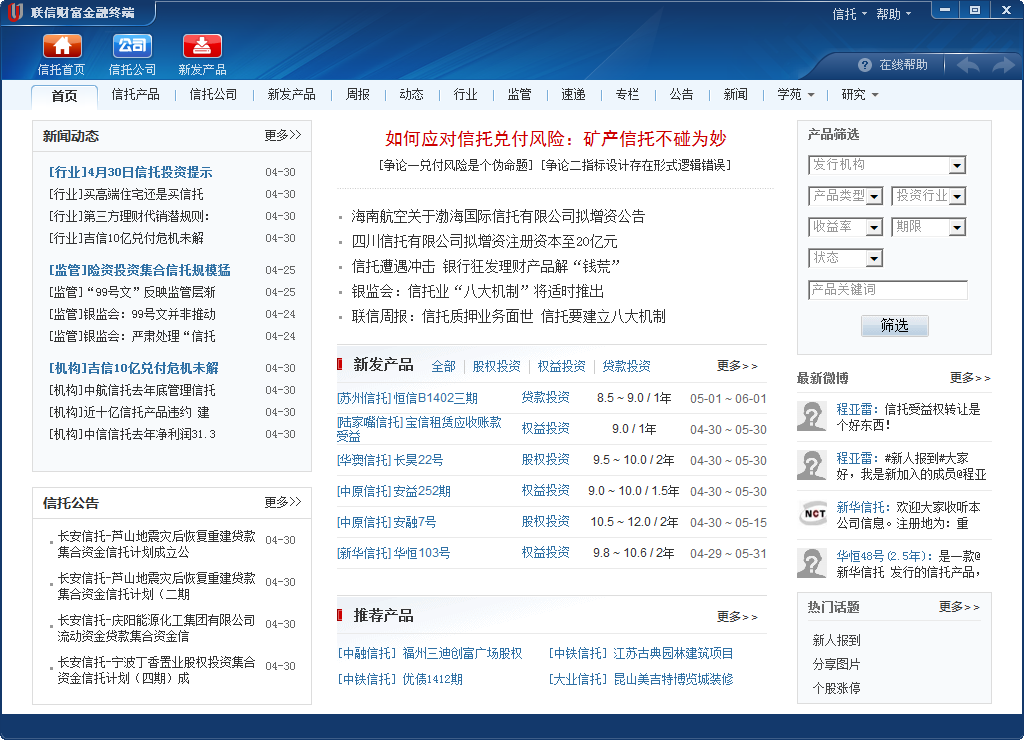Open 更多 in 新发产品 section
The width and height of the screenshot is (1024, 740).
point(737,366)
